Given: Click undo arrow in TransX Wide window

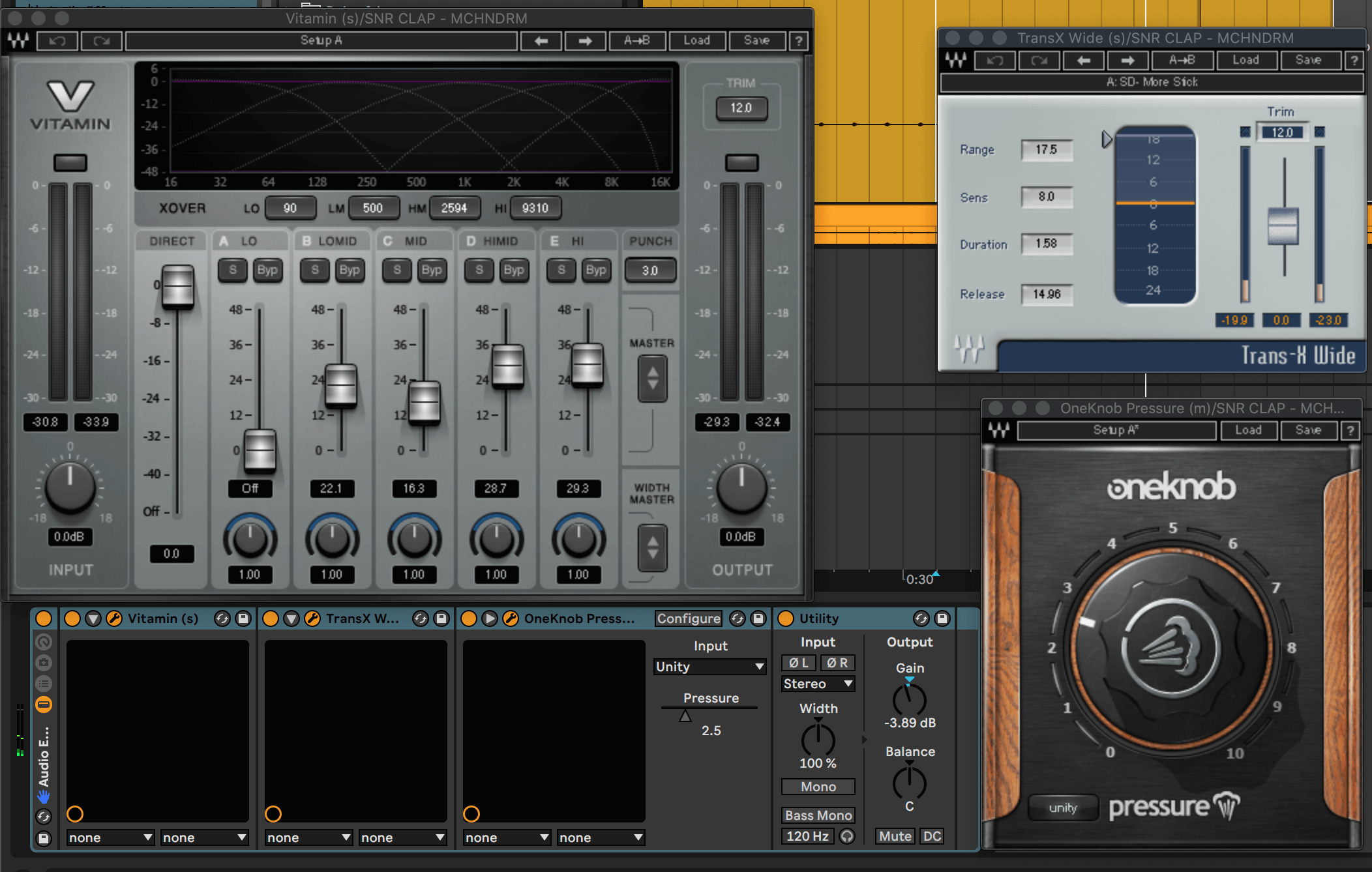Looking at the screenshot, I should [x=994, y=60].
